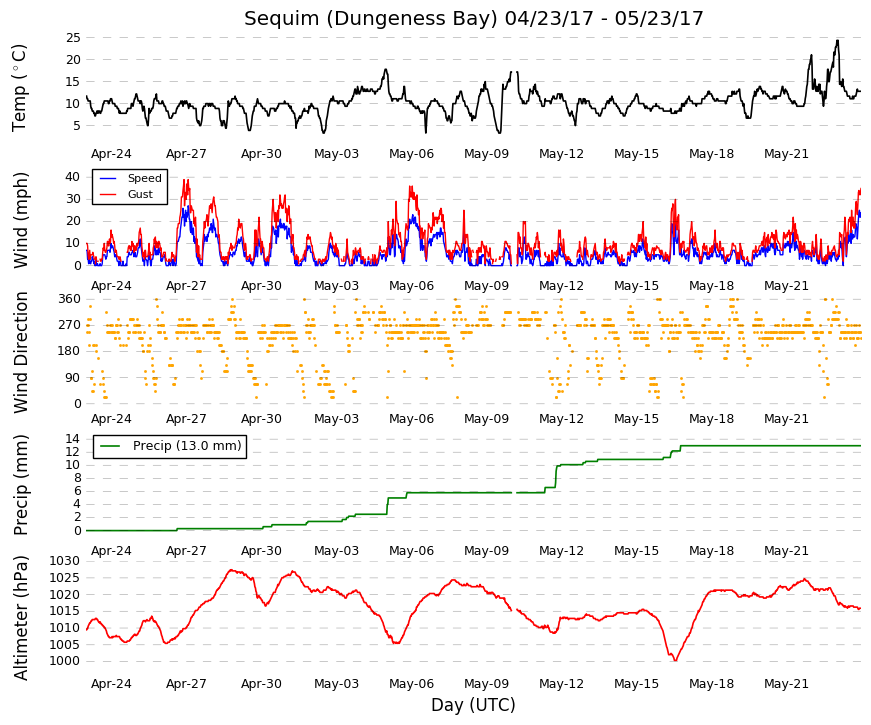Click the blue Speed legend line
The height and width of the screenshot is (725, 871).
point(107,178)
